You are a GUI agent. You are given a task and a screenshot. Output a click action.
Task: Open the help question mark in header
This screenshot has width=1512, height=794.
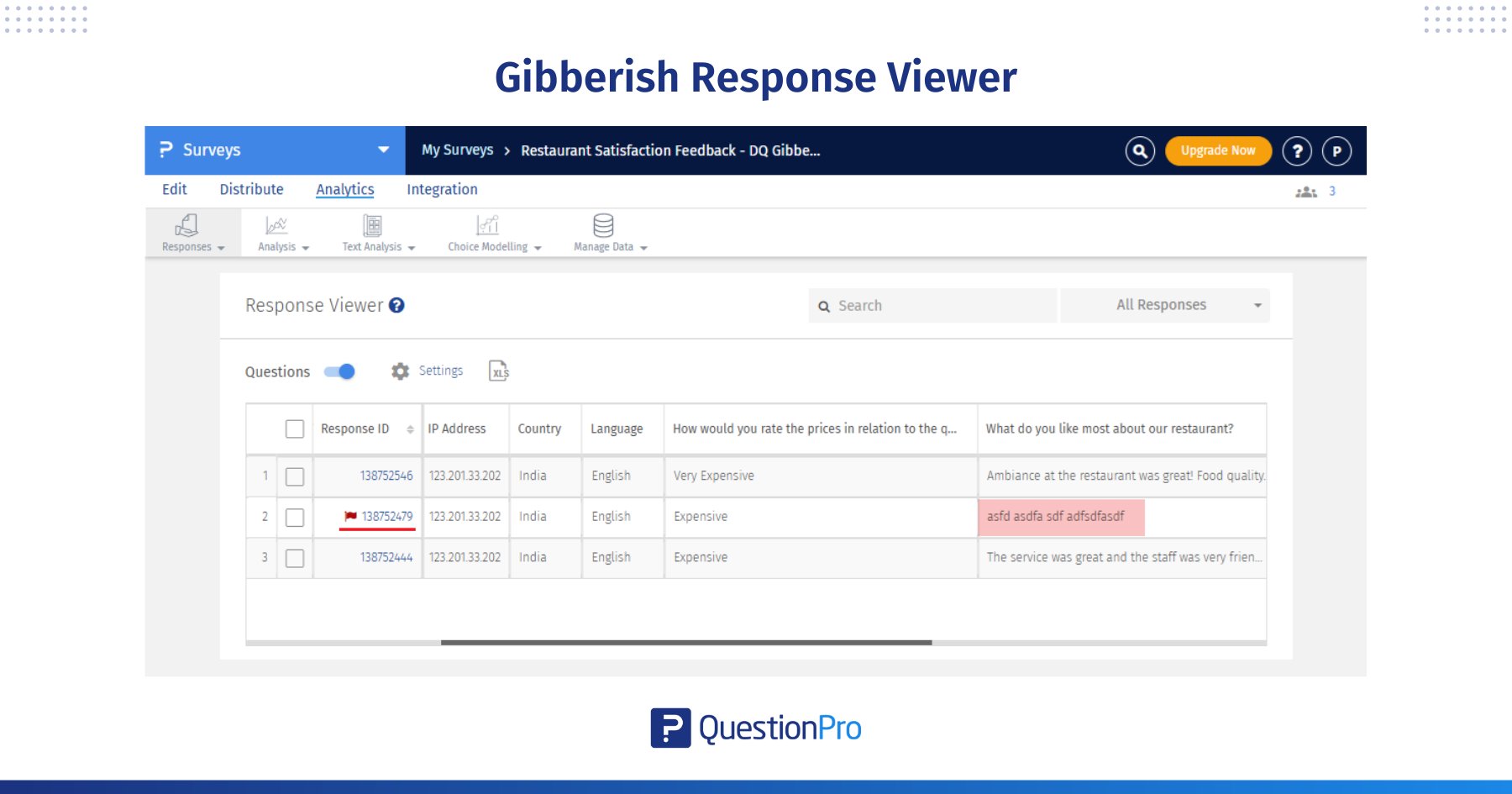coord(1297,151)
